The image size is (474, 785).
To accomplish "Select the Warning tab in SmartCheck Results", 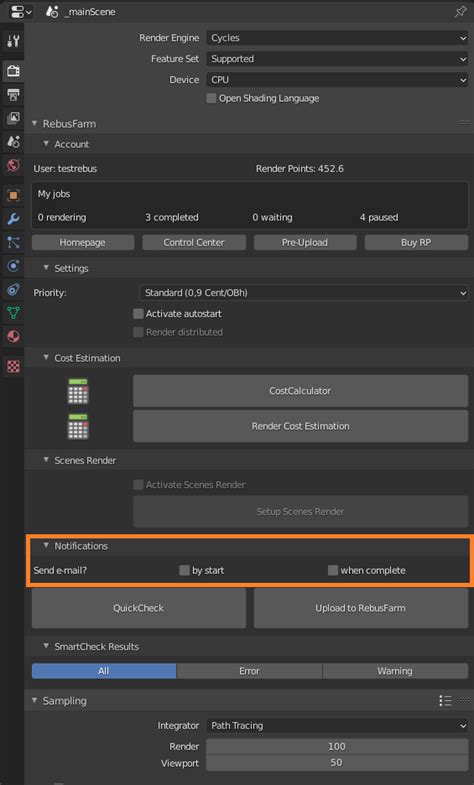I will coord(395,671).
